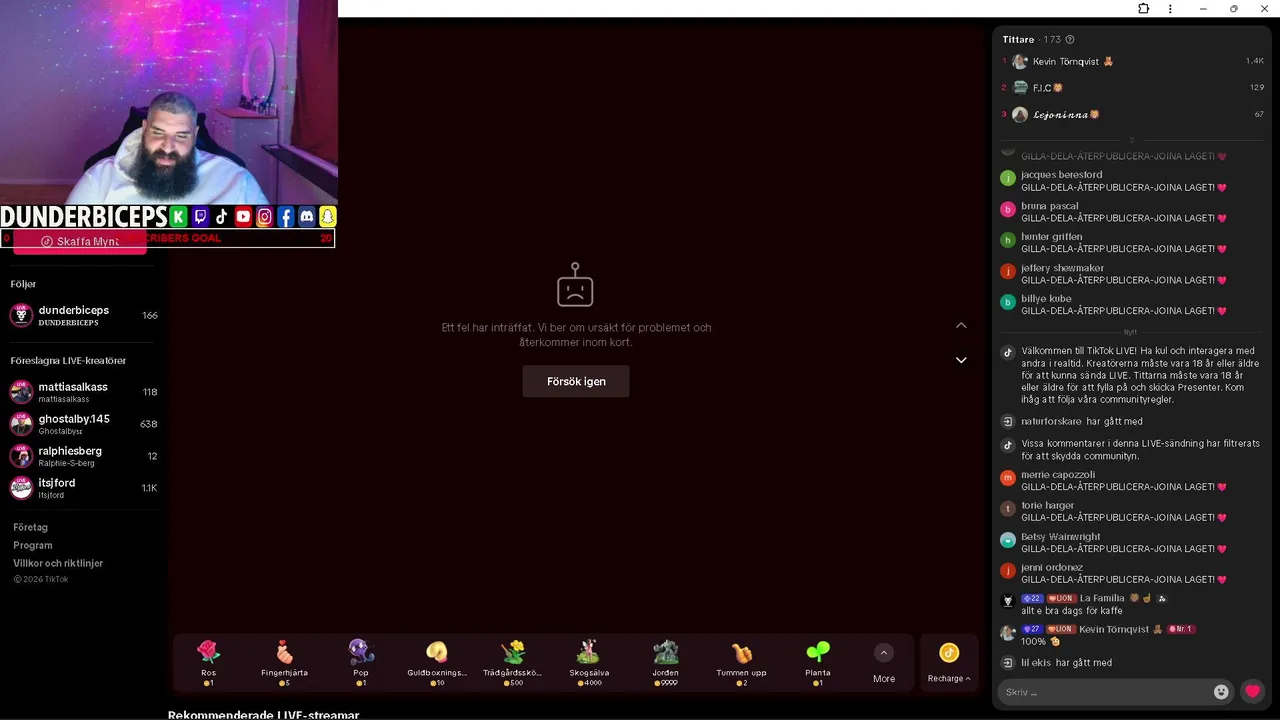Go to previous LIVE with up chevron
The height and width of the screenshot is (720, 1280).
(961, 325)
